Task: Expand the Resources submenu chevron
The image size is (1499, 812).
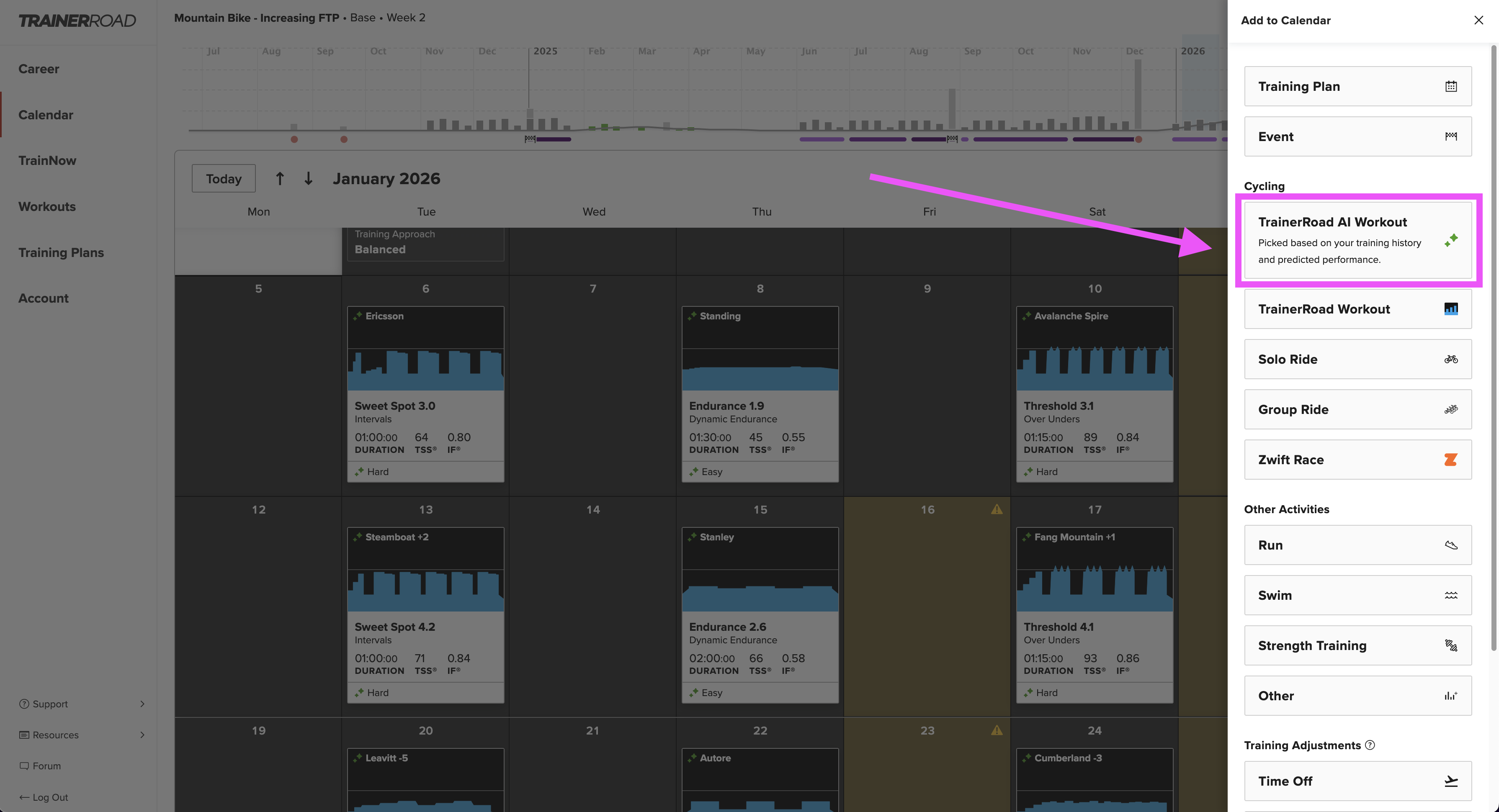Action: [x=142, y=735]
